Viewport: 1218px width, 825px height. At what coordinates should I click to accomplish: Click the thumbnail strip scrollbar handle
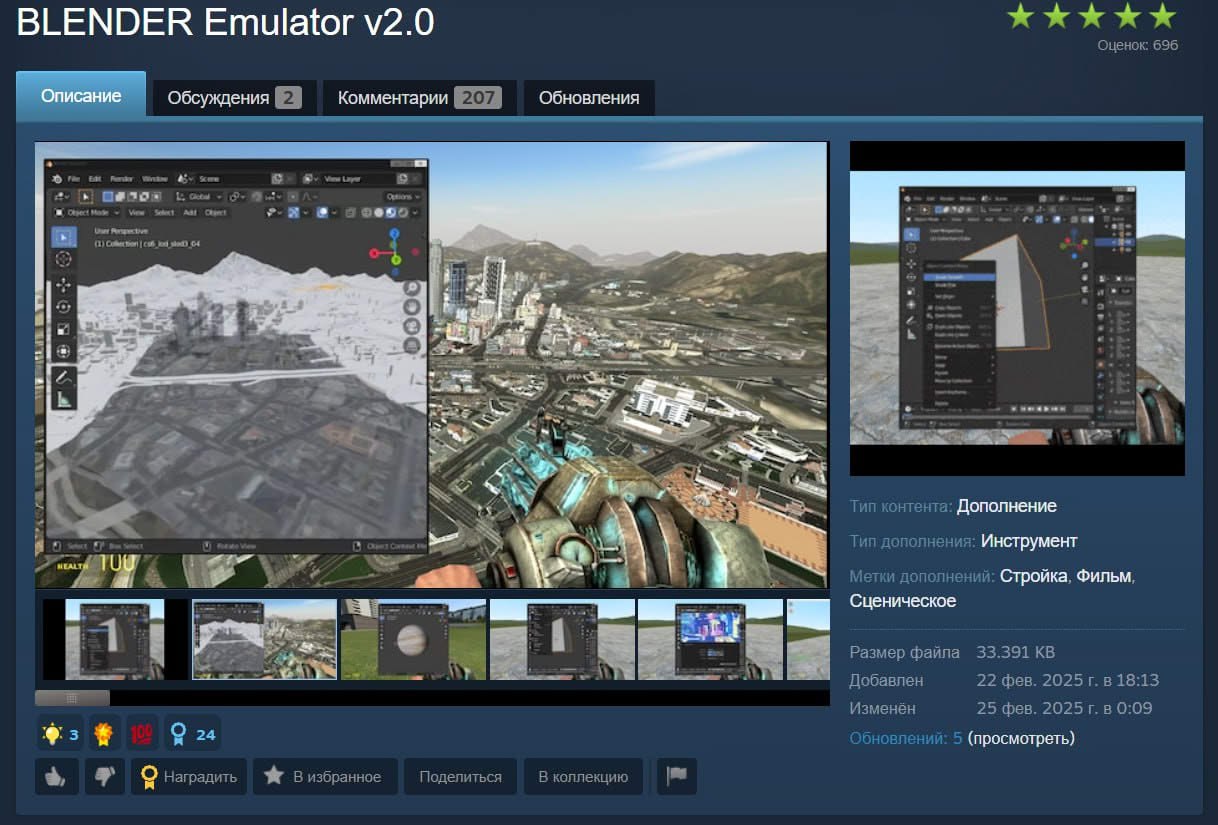(x=72, y=698)
